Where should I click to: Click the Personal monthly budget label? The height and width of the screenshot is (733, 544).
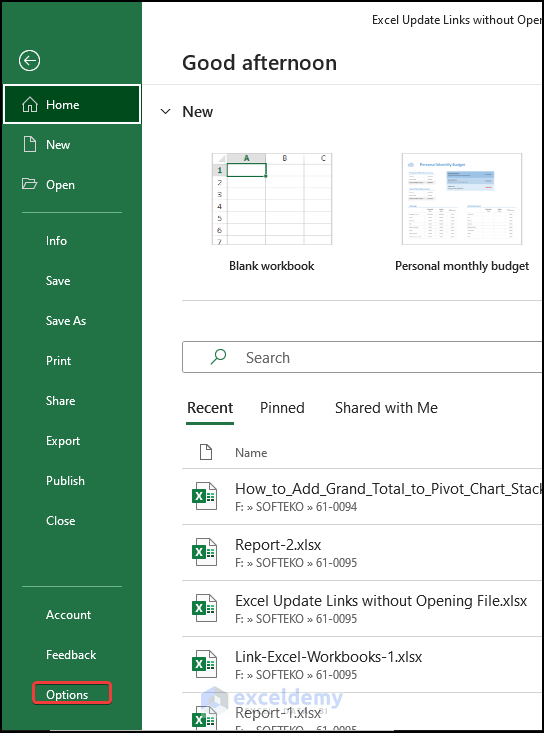[462, 266]
